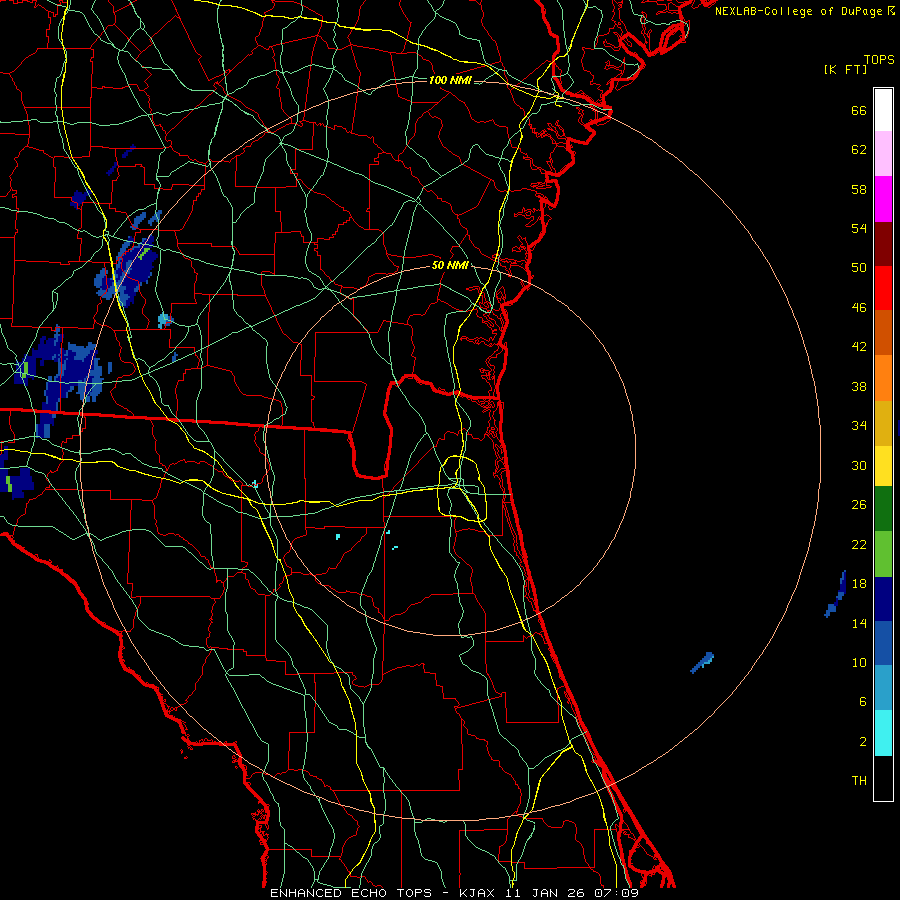
Task: Click the cyan 10 K FT legend swatch
Action: (883, 733)
